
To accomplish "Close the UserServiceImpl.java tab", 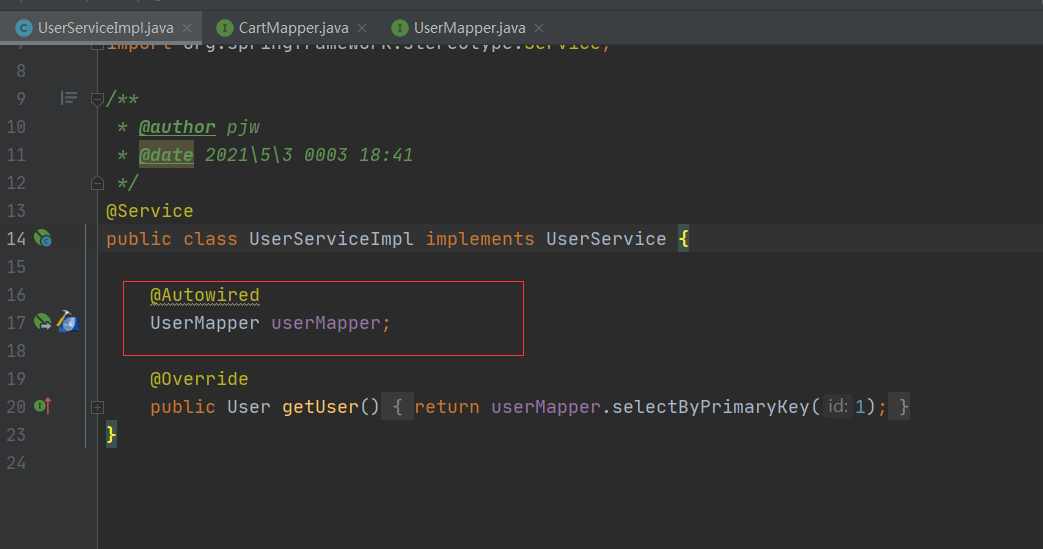I will tap(188, 28).
